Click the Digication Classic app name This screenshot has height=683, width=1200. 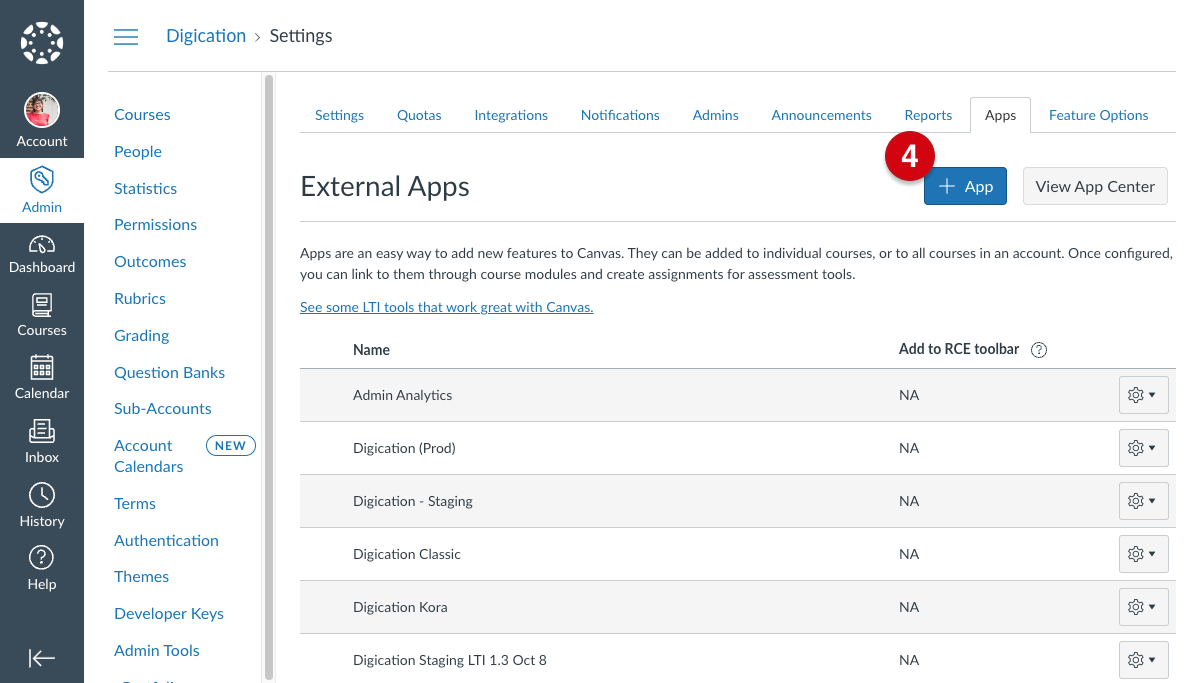point(407,554)
